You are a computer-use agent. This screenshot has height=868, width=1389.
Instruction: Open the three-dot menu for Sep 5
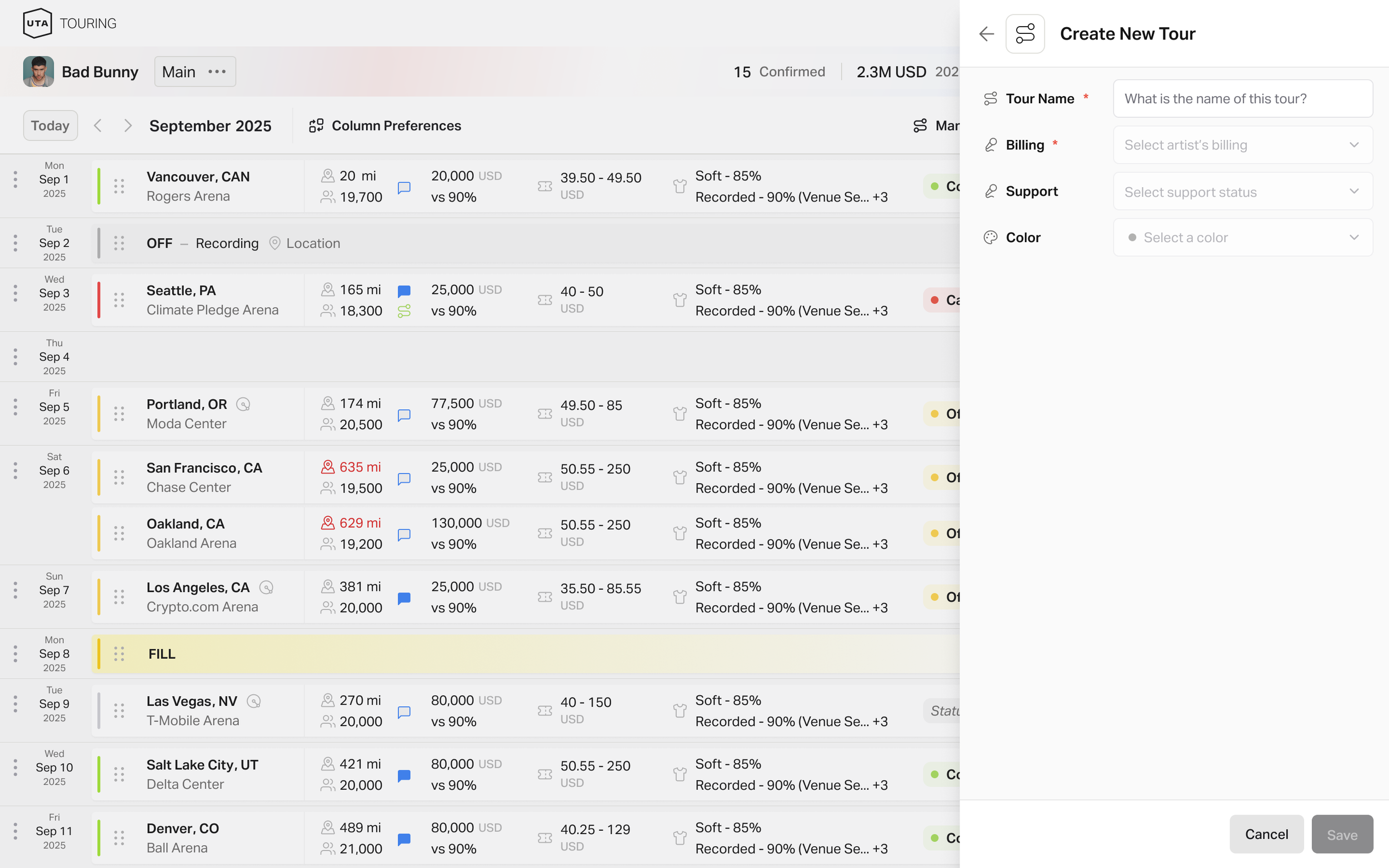(x=16, y=407)
